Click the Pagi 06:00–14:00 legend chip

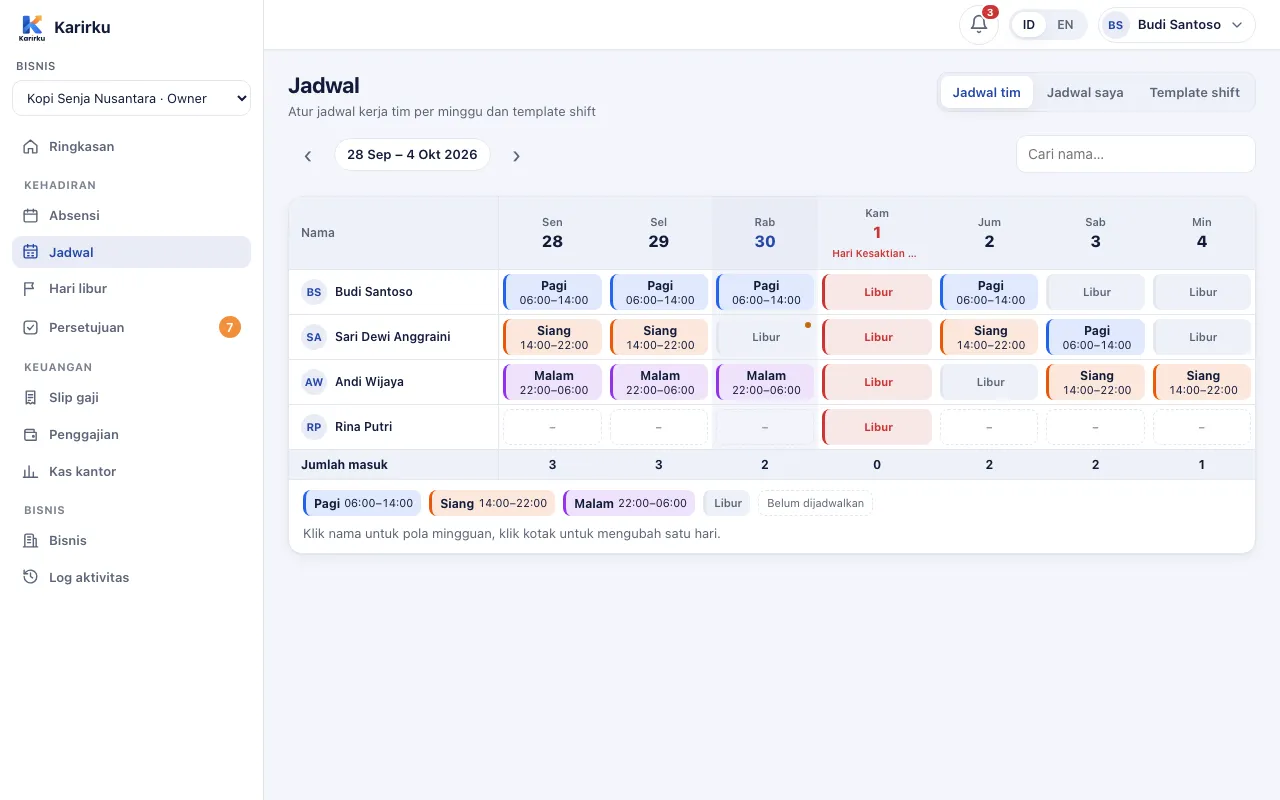coord(362,503)
